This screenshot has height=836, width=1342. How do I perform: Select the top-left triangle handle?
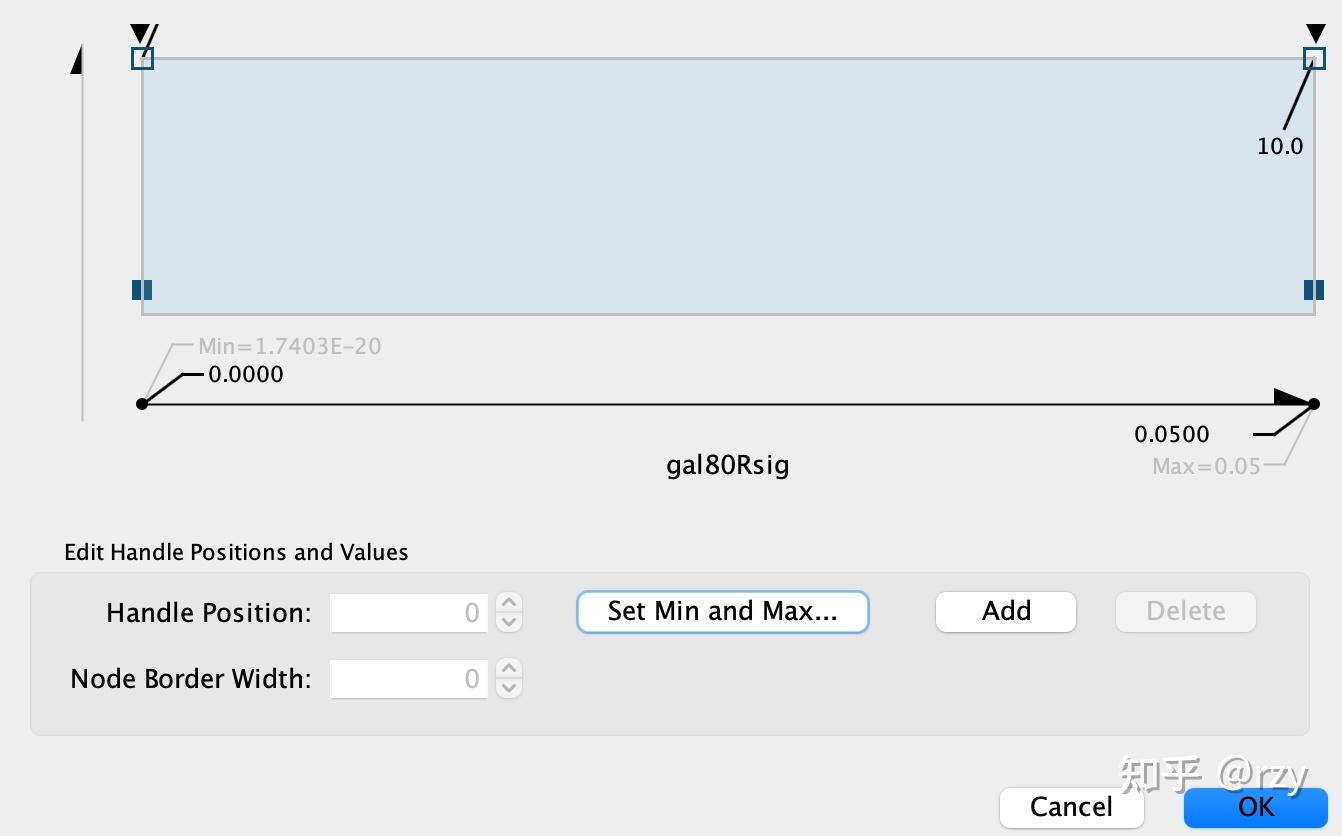pos(141,34)
